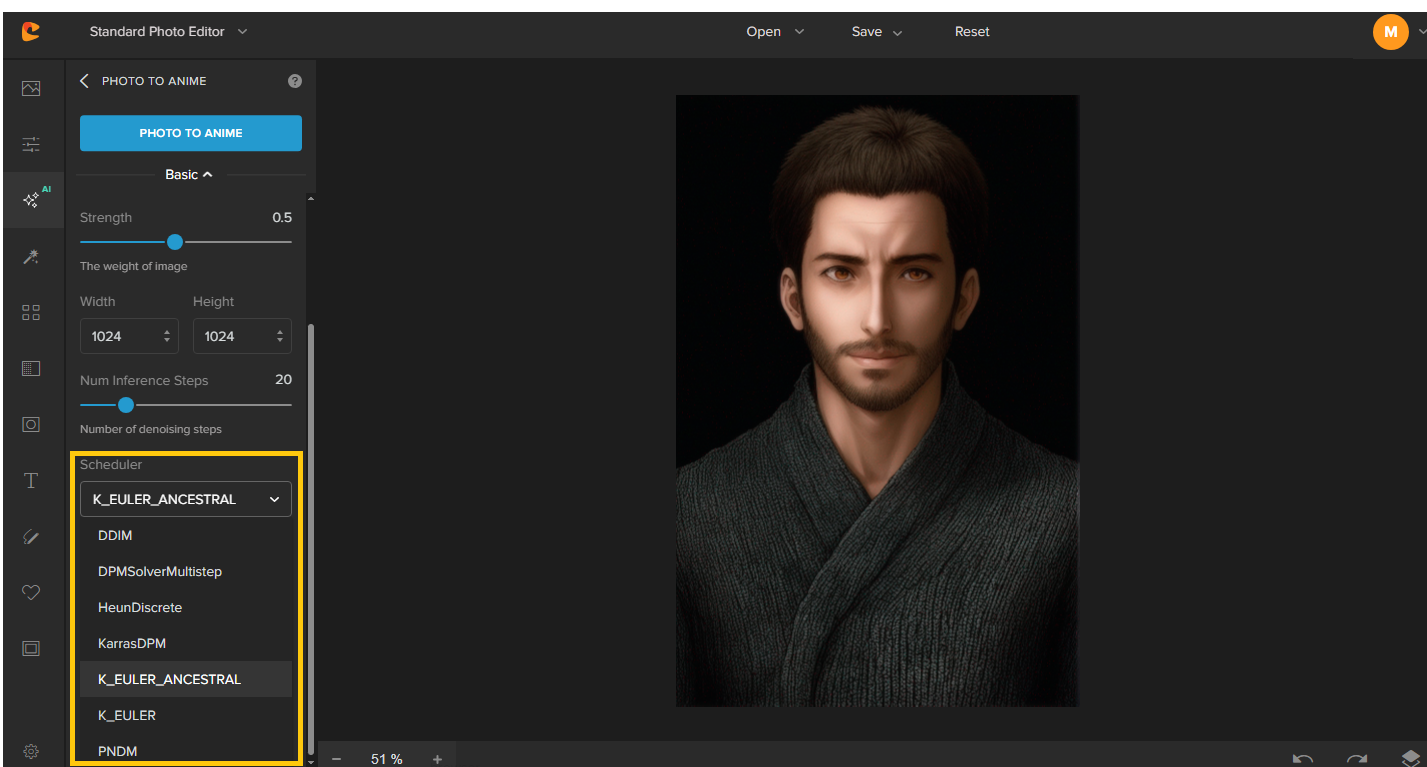Select DDIM from scheduler list

pyautogui.click(x=115, y=536)
